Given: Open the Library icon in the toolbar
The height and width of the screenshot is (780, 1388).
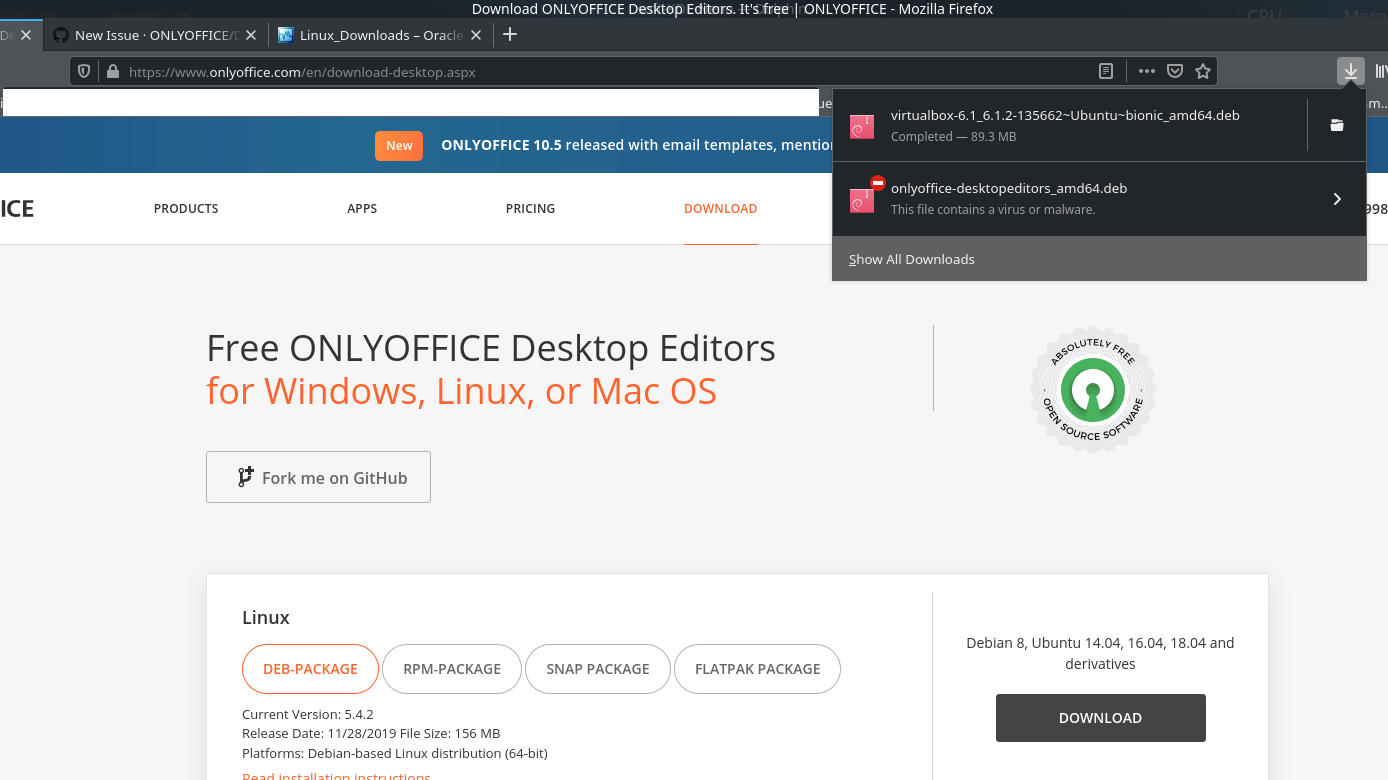Looking at the screenshot, I should click(x=1381, y=71).
